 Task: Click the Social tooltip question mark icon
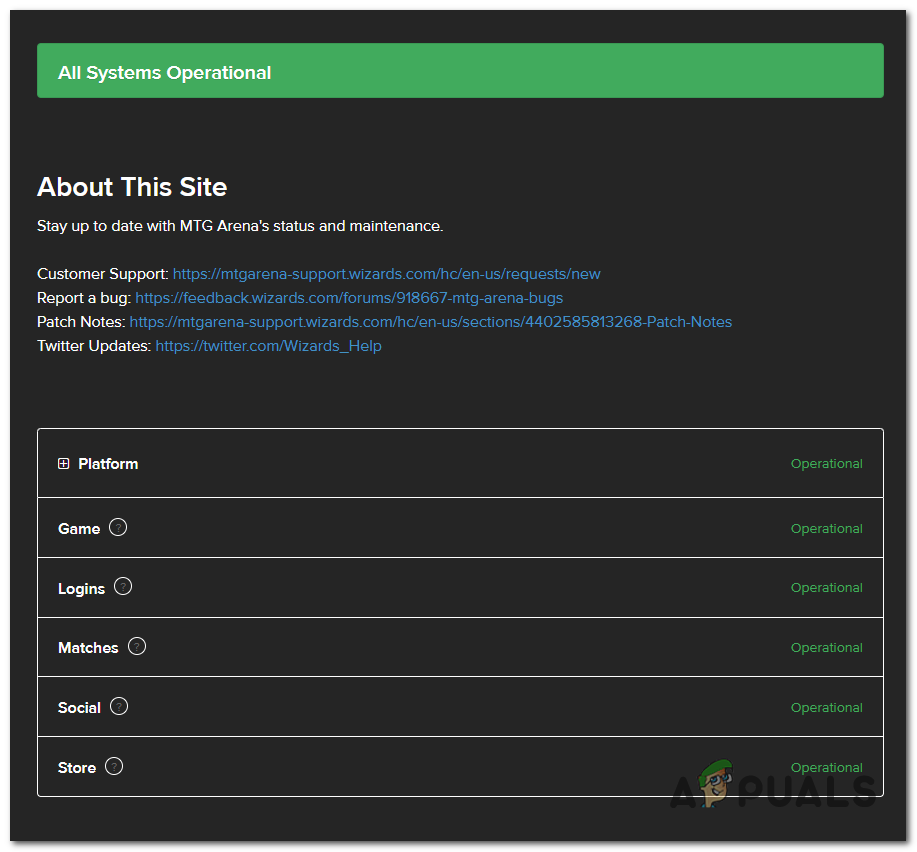tap(119, 706)
